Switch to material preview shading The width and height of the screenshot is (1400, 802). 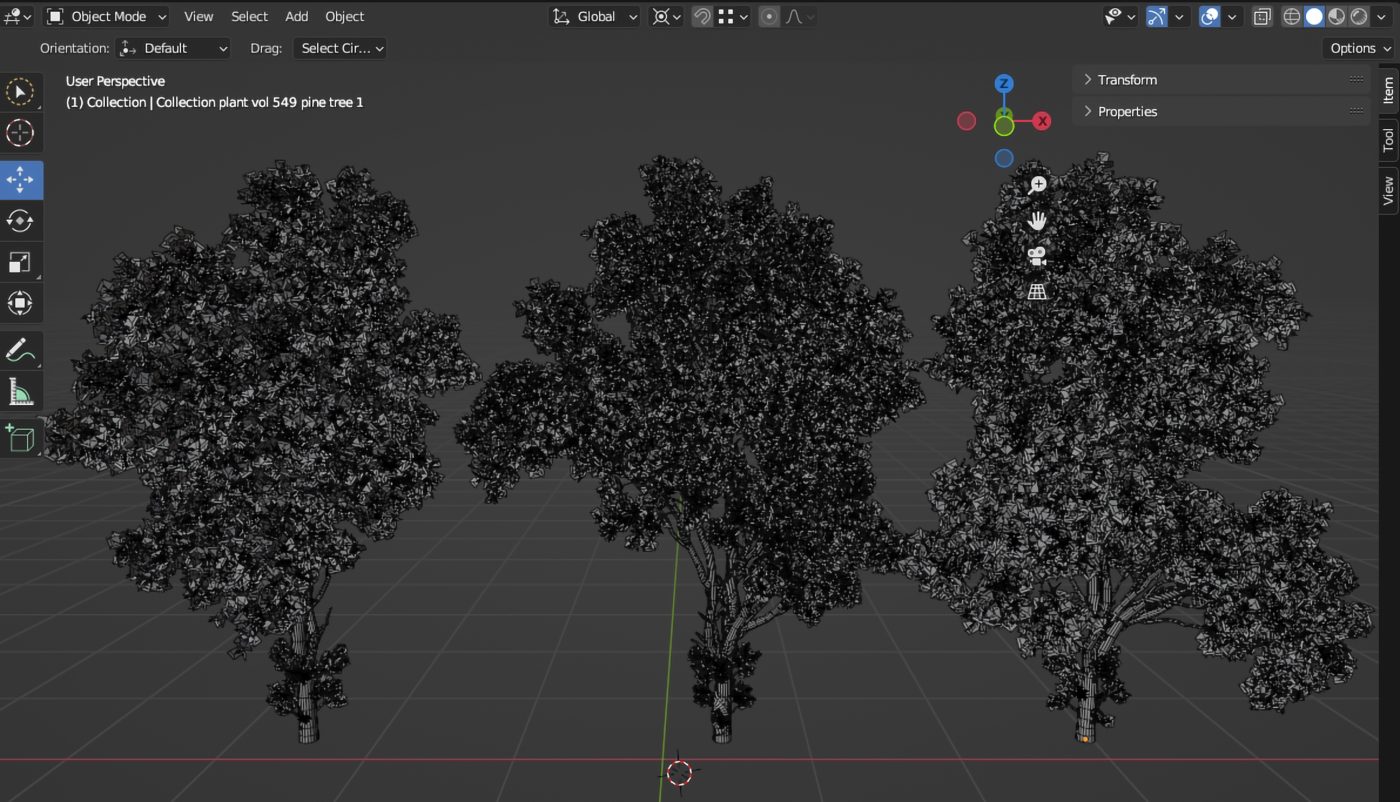pyautogui.click(x=1336, y=16)
